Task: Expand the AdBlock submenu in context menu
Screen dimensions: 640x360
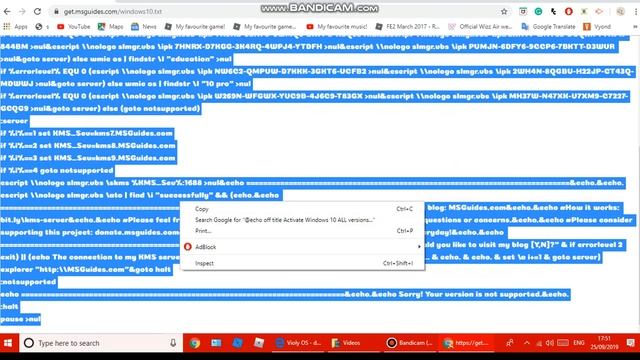Action: click(302, 247)
